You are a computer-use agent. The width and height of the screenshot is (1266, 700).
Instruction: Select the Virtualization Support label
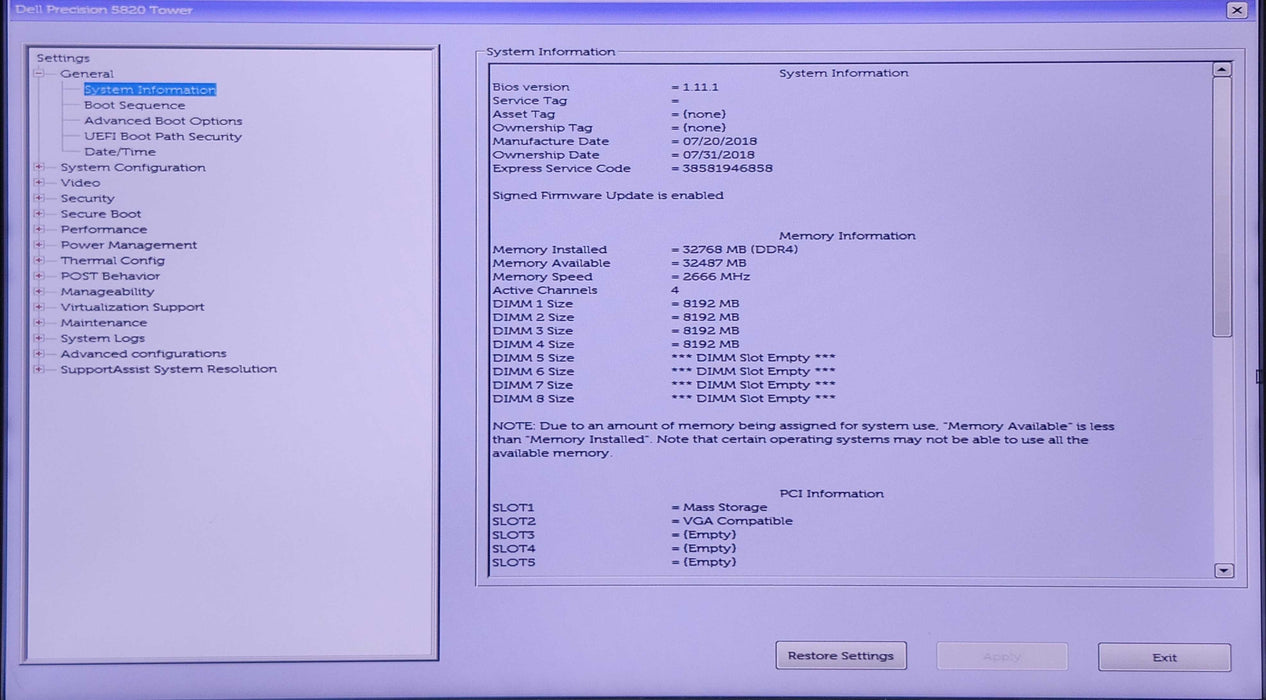pos(132,307)
